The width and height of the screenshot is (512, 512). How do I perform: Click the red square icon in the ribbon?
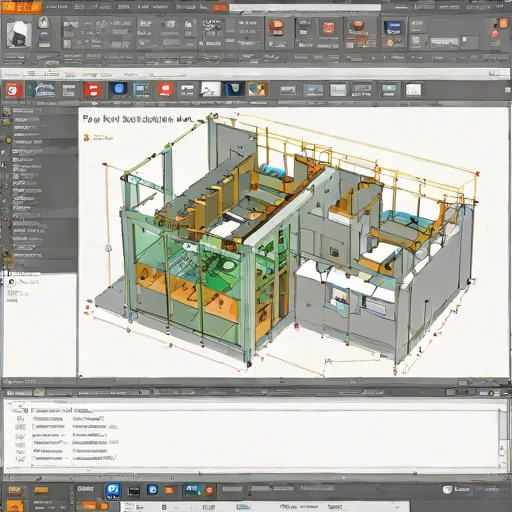(328, 28)
